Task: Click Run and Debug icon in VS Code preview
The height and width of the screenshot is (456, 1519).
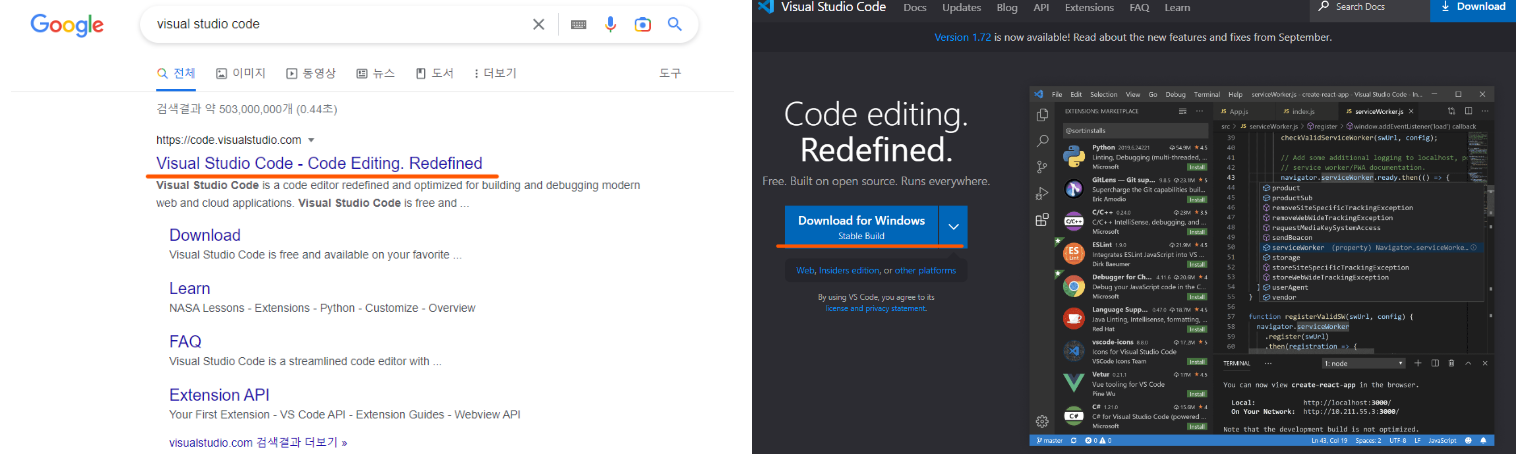Action: [1042, 193]
